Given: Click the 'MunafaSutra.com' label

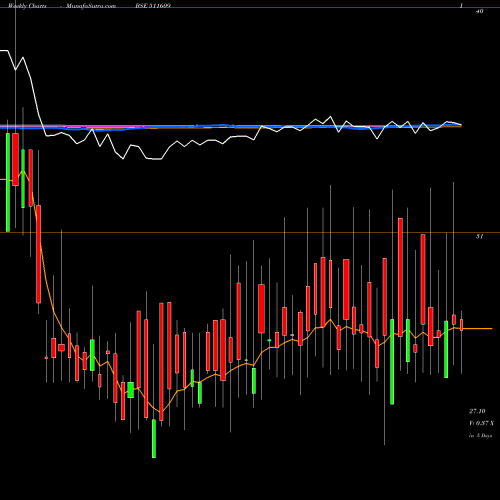Looking at the screenshot, I should tap(91, 6).
